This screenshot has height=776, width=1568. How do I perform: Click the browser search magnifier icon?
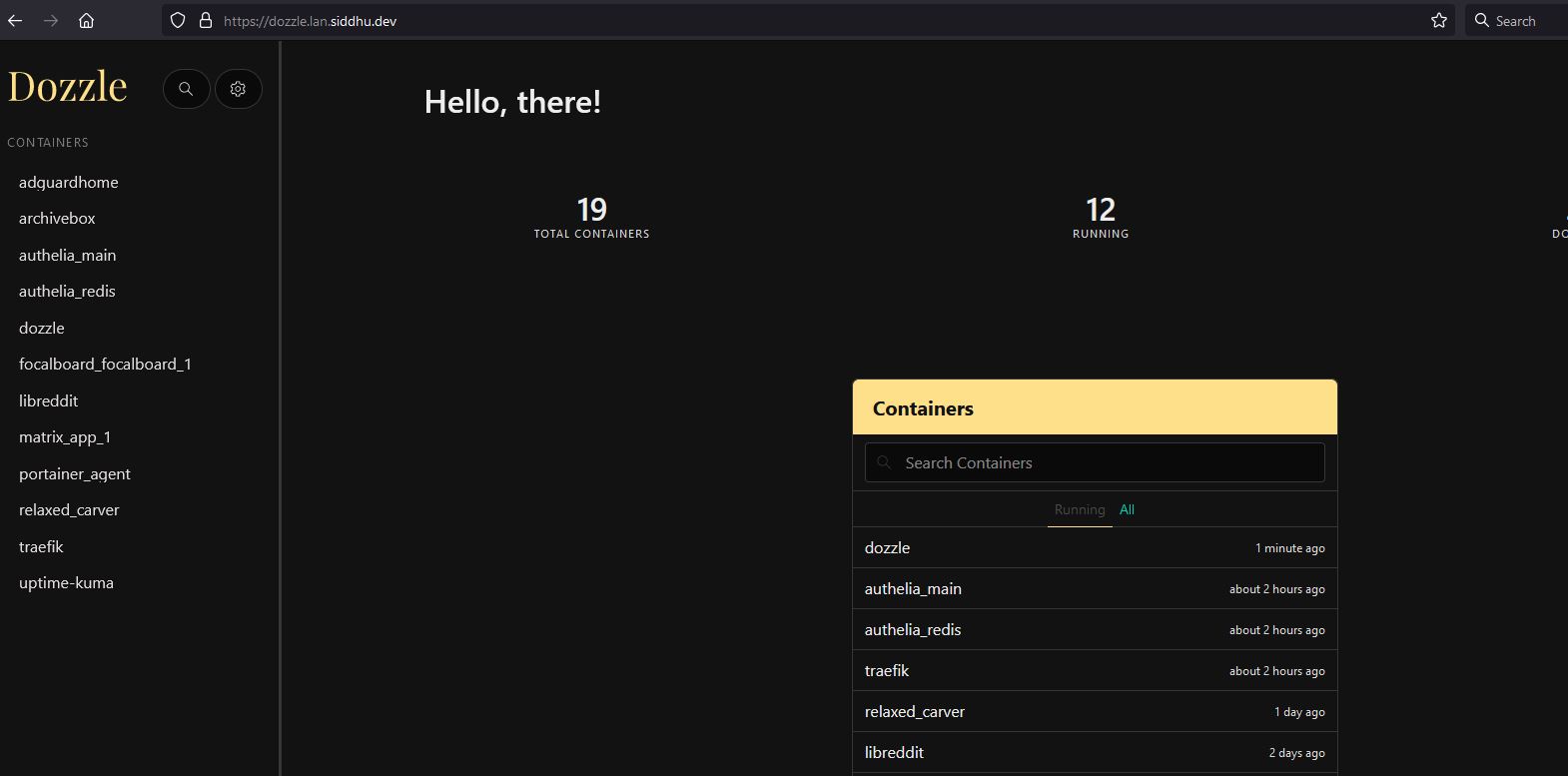click(1482, 20)
